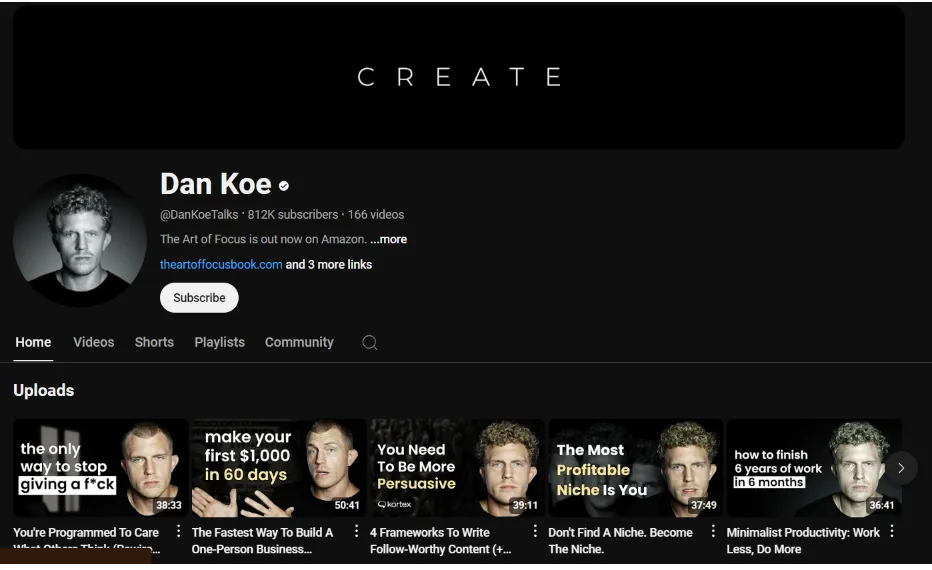Click the CREATE channel banner
Viewport: 932px width, 570px height.
459,77
